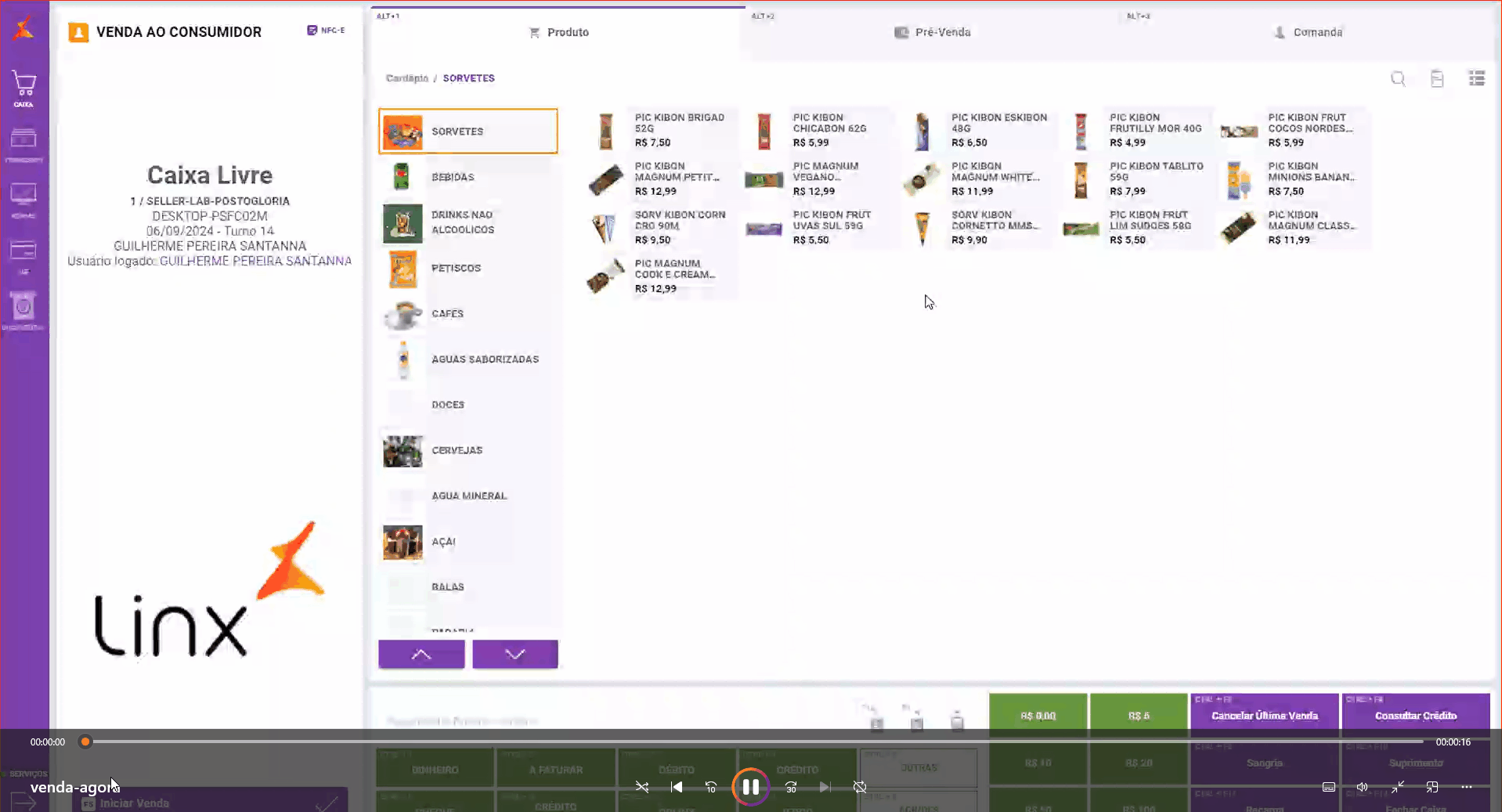Click the NFC-E document badge

[x=326, y=31]
